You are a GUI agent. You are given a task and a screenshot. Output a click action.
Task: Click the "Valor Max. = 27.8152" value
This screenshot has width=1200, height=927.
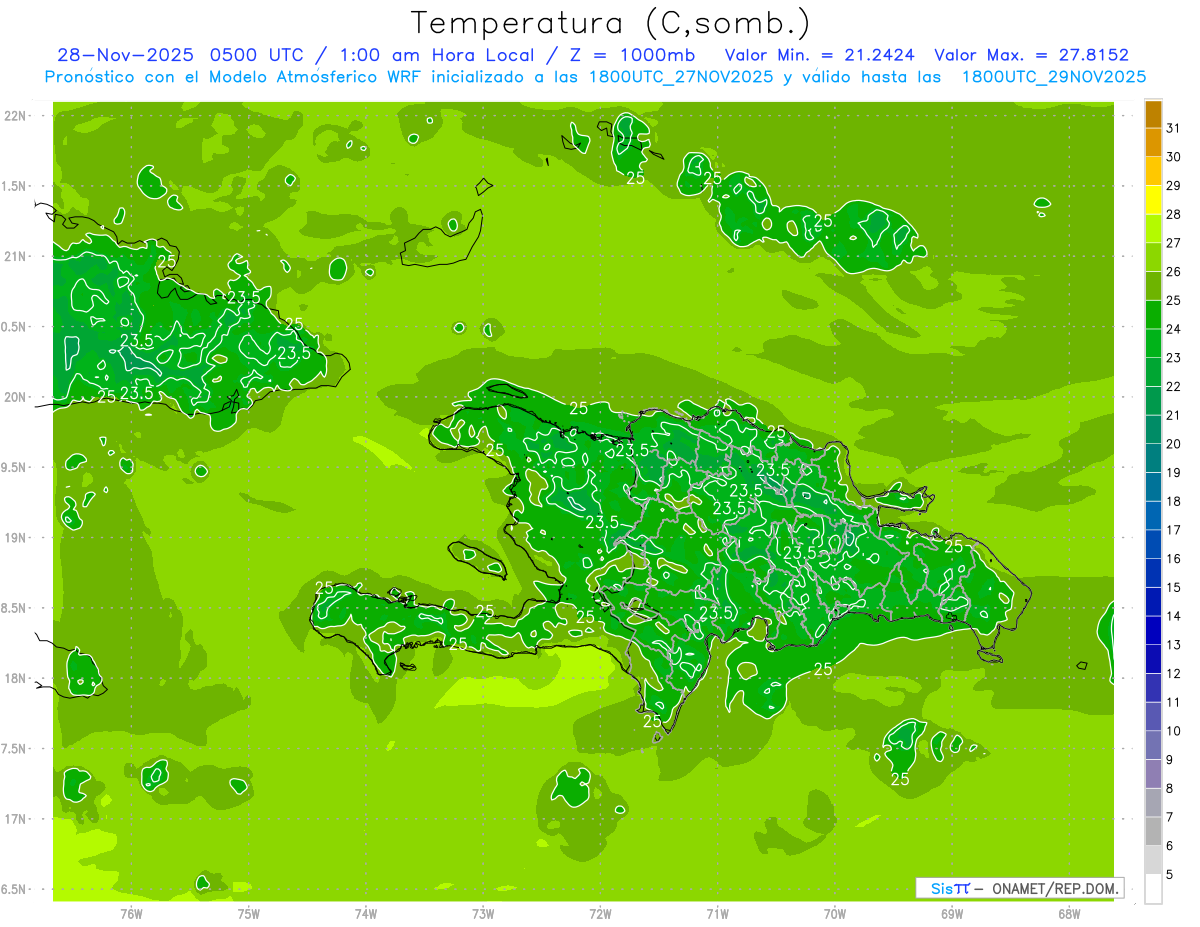tap(1031, 55)
